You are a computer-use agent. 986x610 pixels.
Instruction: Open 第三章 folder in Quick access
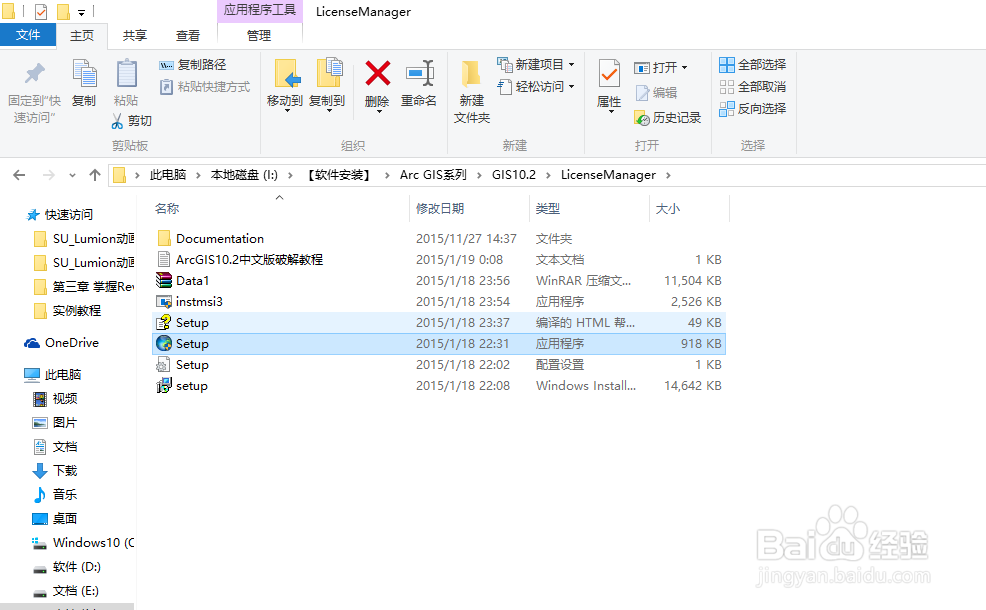point(84,287)
